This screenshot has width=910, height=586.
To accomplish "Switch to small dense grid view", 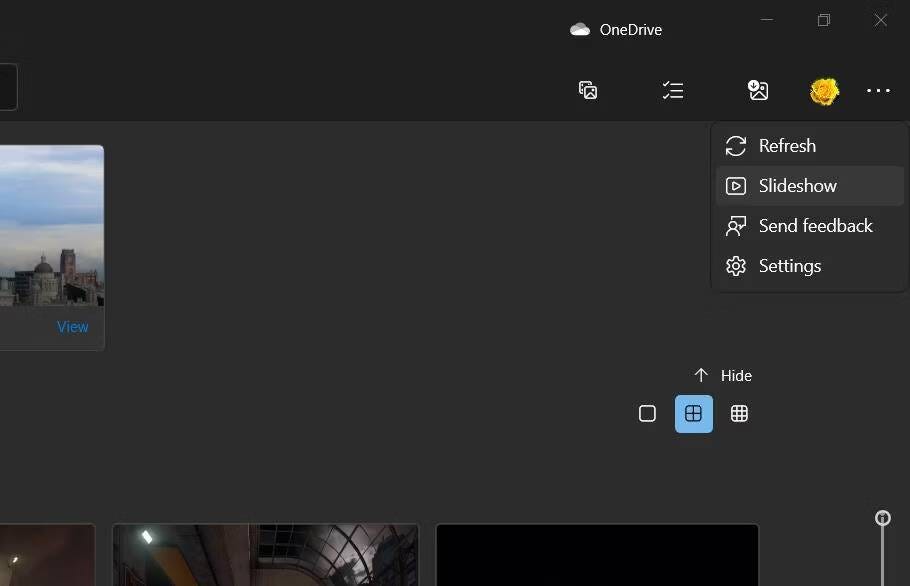I will [x=739, y=414].
